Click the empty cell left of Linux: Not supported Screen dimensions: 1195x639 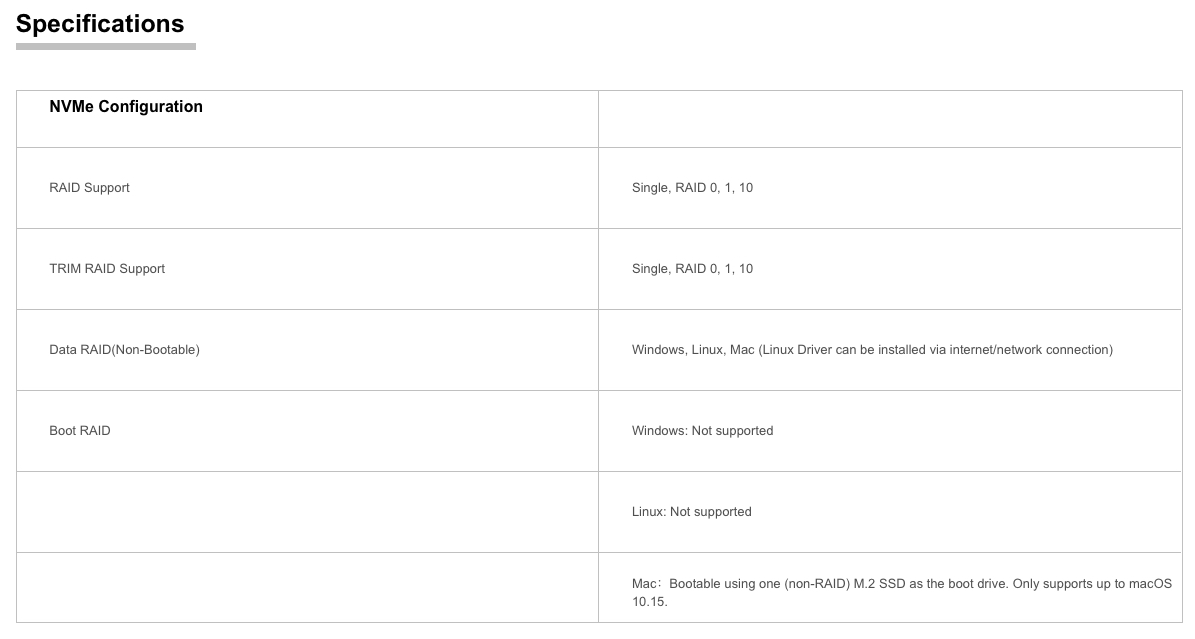point(307,512)
